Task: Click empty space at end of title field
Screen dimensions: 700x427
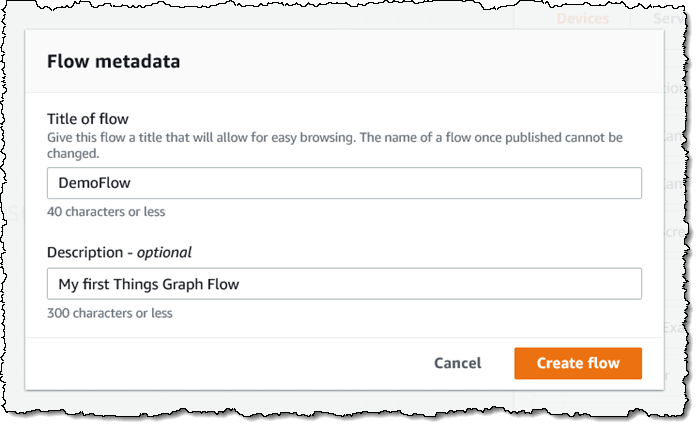Action: click(x=500, y=182)
